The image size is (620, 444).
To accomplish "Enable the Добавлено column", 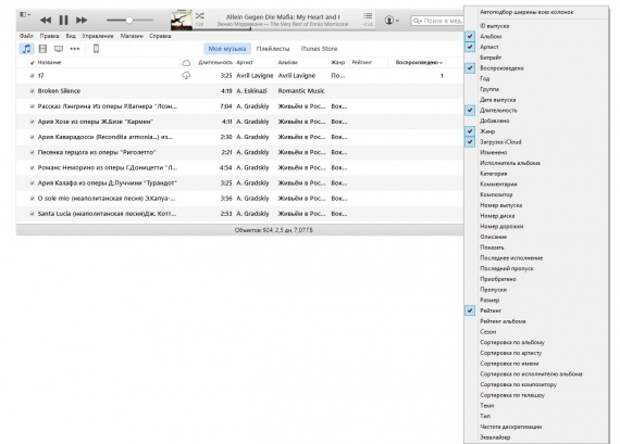I will pyautogui.click(x=494, y=121).
